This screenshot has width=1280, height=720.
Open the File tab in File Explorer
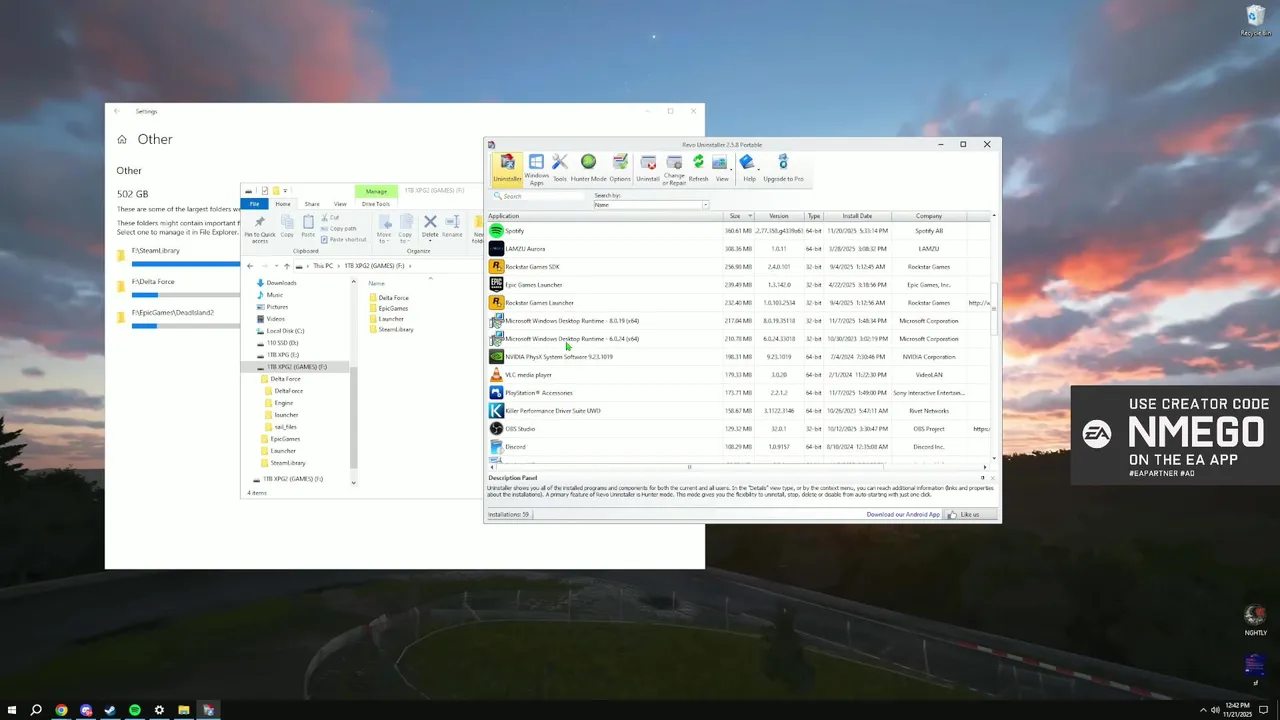[x=254, y=204]
